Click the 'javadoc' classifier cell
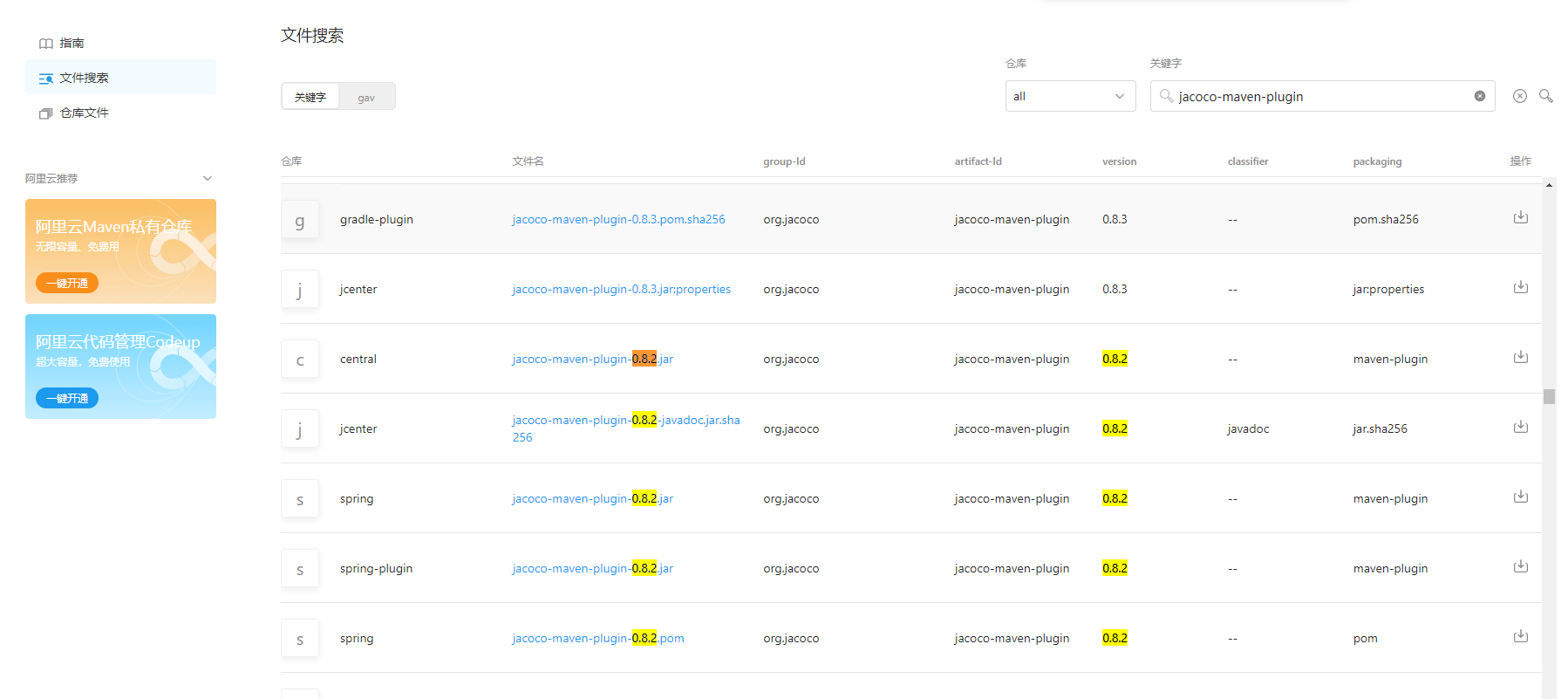Image resolution: width=1568 pixels, height=699 pixels. [1248, 428]
